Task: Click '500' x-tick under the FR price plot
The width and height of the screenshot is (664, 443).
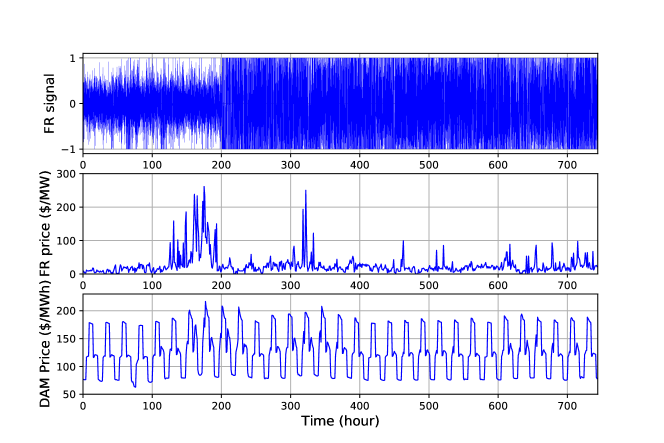Action: 429,286
